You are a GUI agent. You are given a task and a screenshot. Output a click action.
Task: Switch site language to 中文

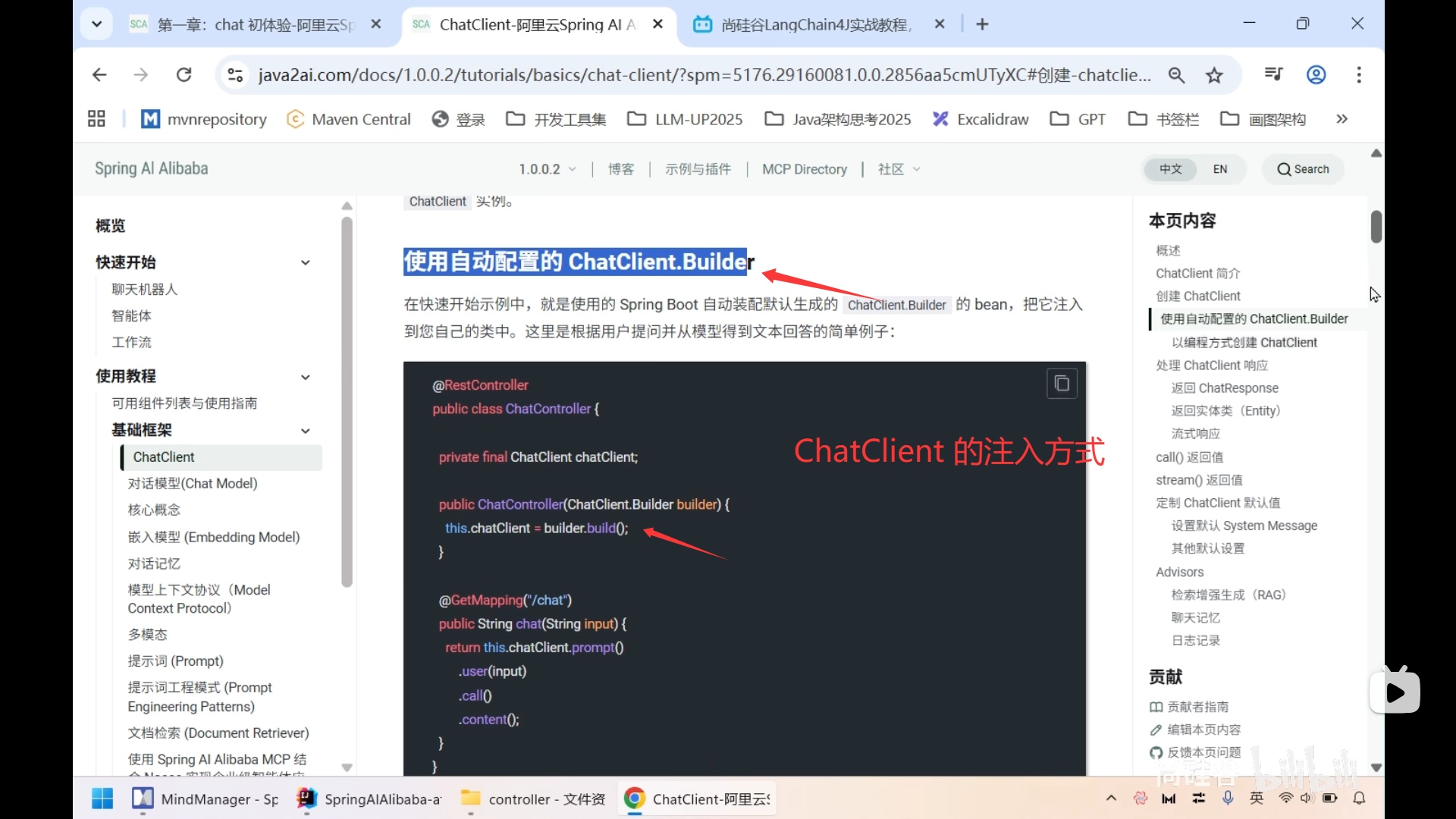pyautogui.click(x=1170, y=169)
